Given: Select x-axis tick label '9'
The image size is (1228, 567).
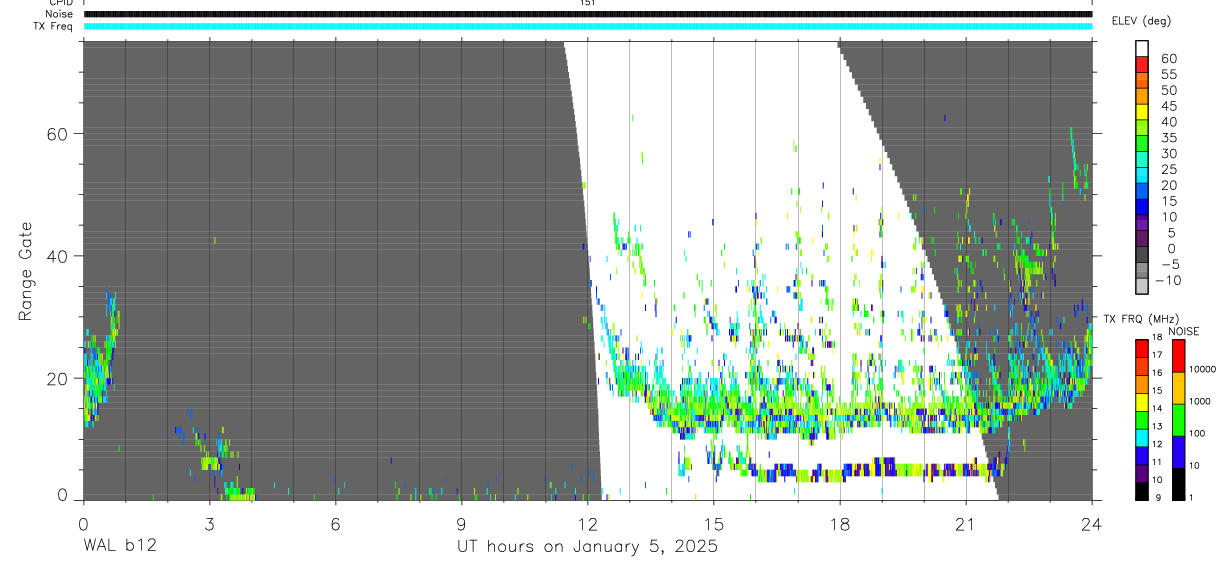Looking at the screenshot, I should (x=461, y=524).
